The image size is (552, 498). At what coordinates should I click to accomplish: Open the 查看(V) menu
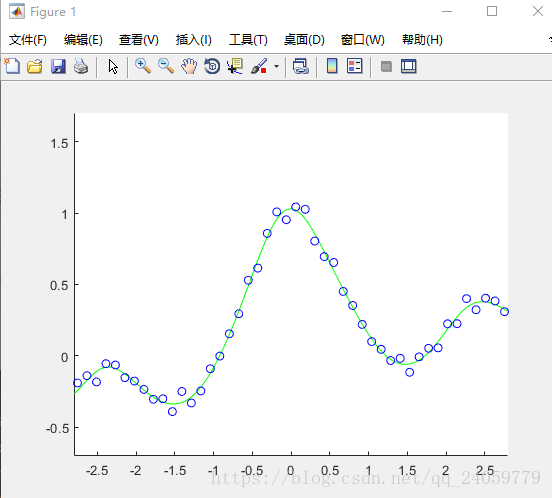pos(139,40)
